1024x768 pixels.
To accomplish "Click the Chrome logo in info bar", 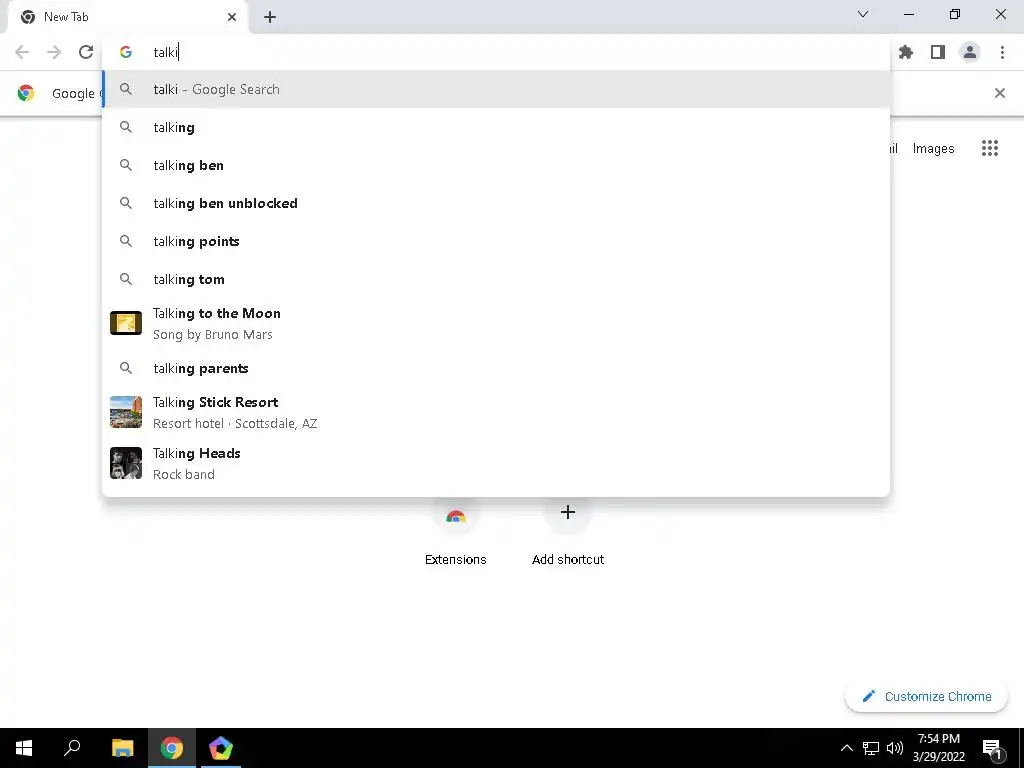I will tap(26, 93).
